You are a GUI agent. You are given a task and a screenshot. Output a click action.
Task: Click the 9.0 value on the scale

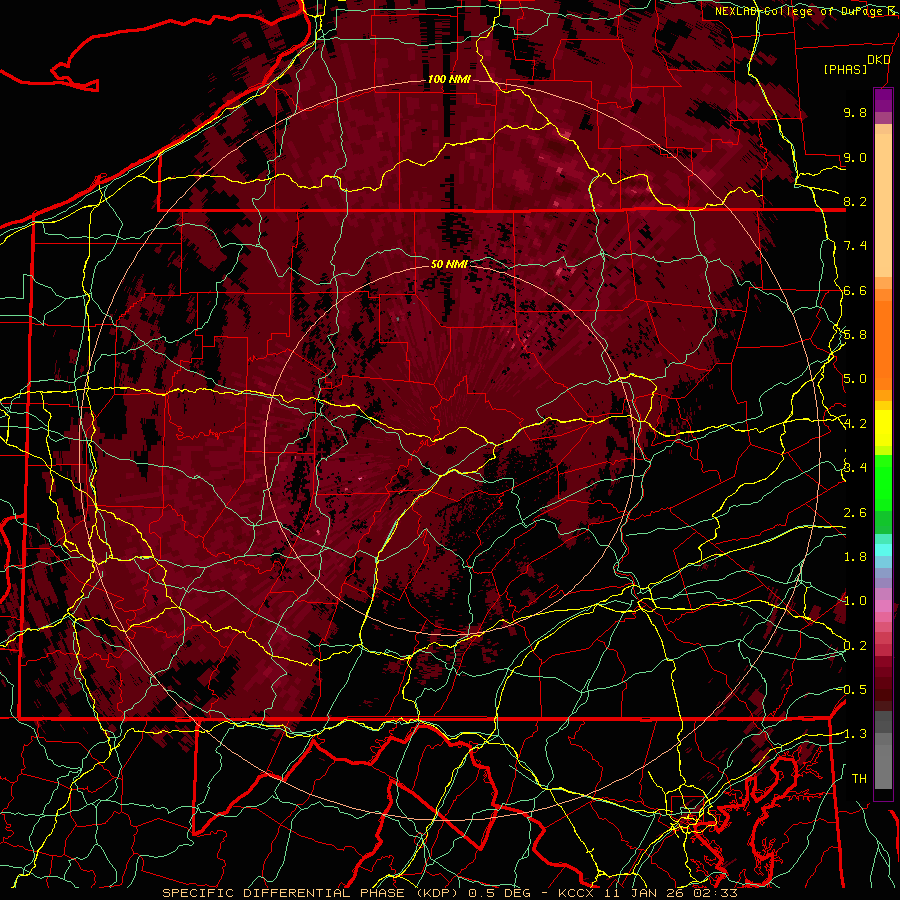855,157
